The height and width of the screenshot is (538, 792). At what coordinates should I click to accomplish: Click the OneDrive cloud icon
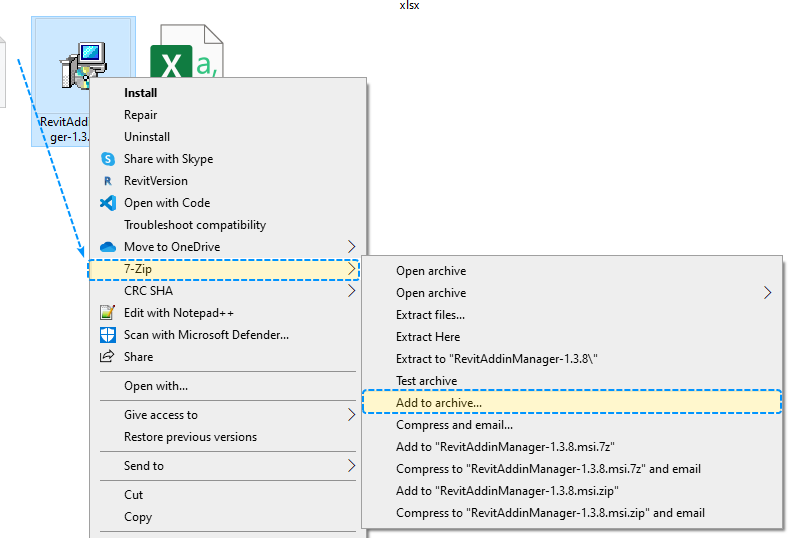click(108, 247)
